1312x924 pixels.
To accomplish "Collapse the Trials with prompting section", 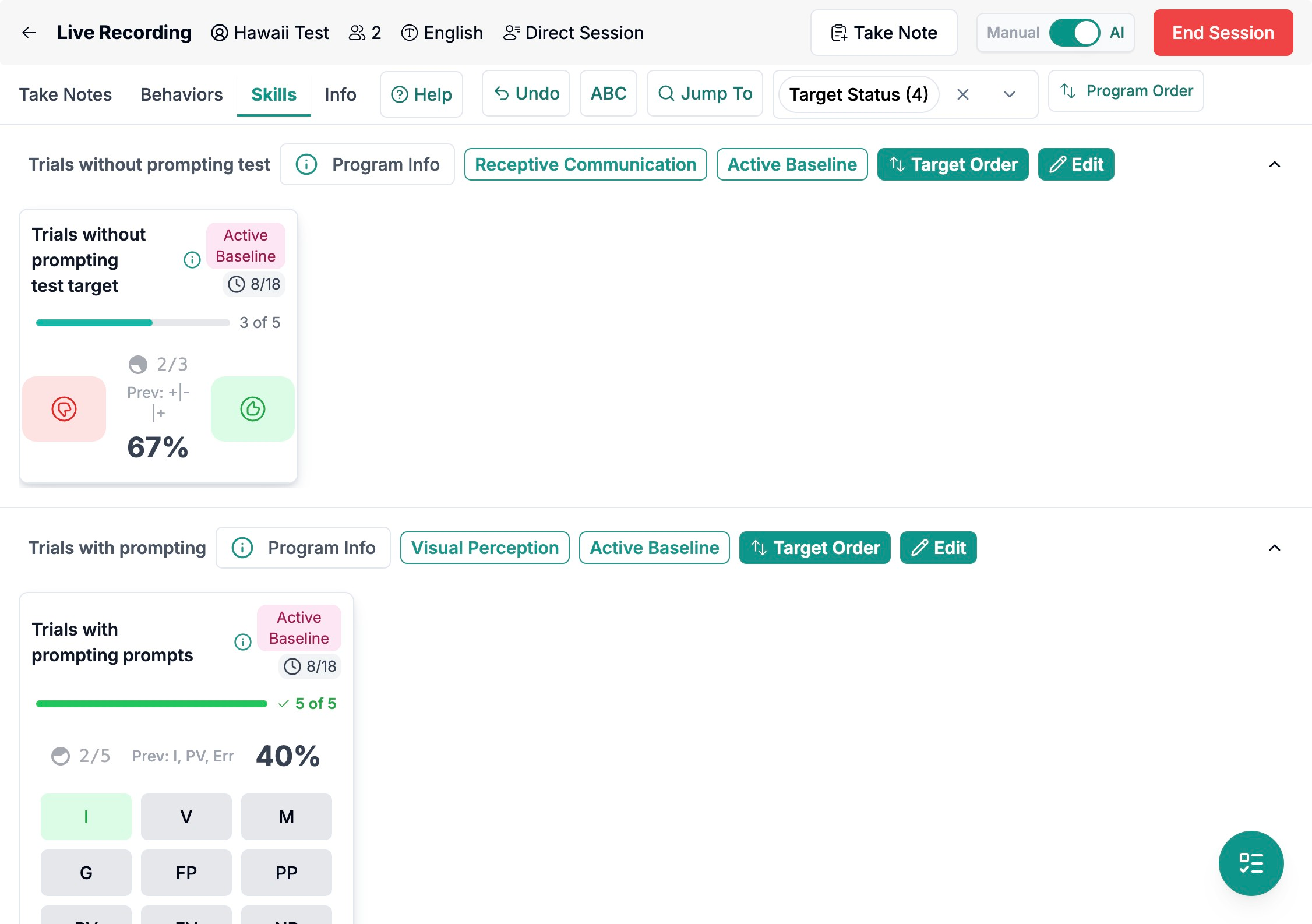I will pos(1275,548).
